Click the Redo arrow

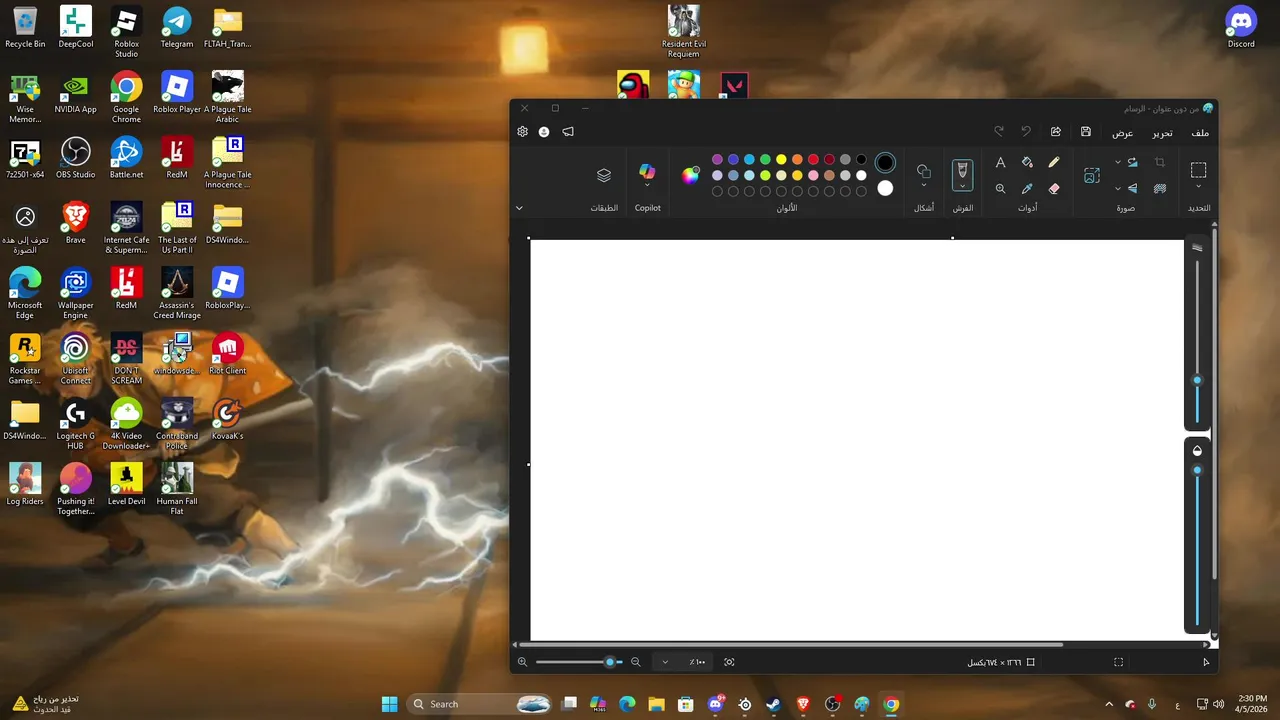pyautogui.click(x=998, y=132)
